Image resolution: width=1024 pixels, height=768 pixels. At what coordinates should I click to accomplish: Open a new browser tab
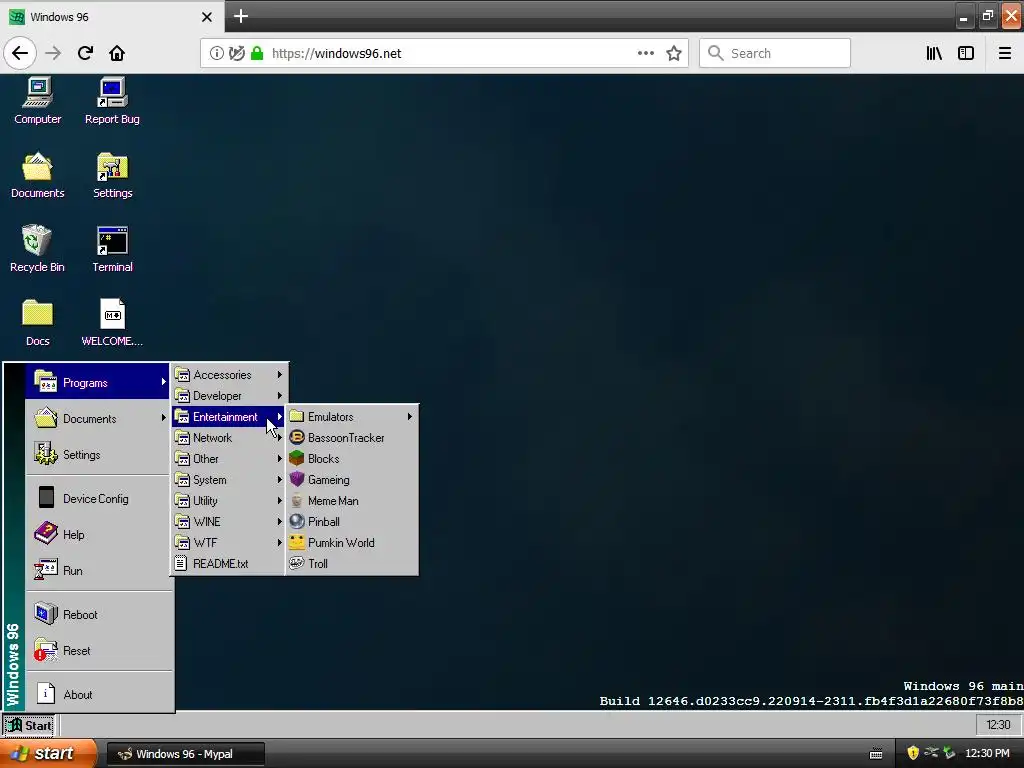tap(240, 16)
